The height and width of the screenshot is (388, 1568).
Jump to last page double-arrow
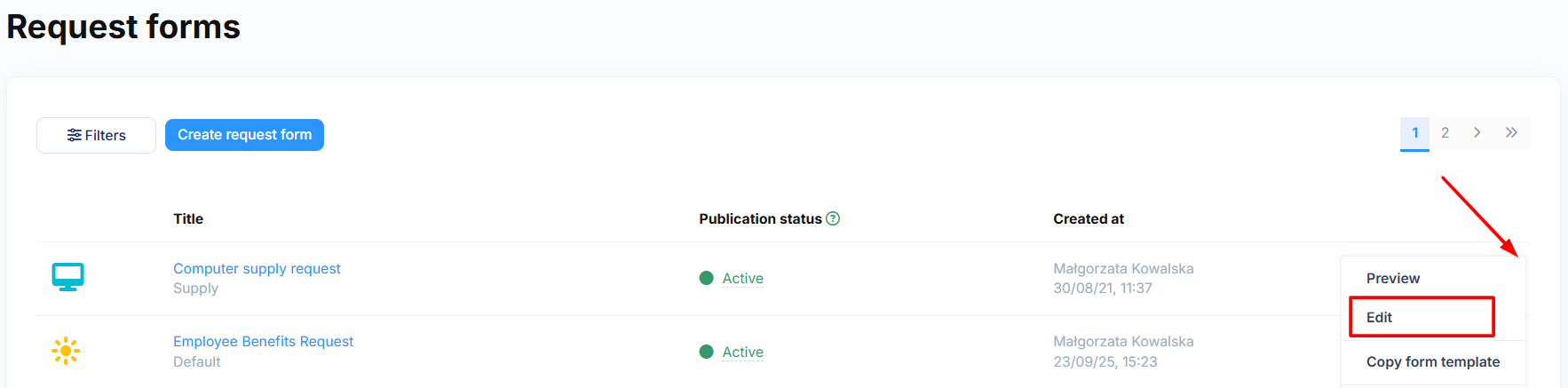[x=1511, y=133]
